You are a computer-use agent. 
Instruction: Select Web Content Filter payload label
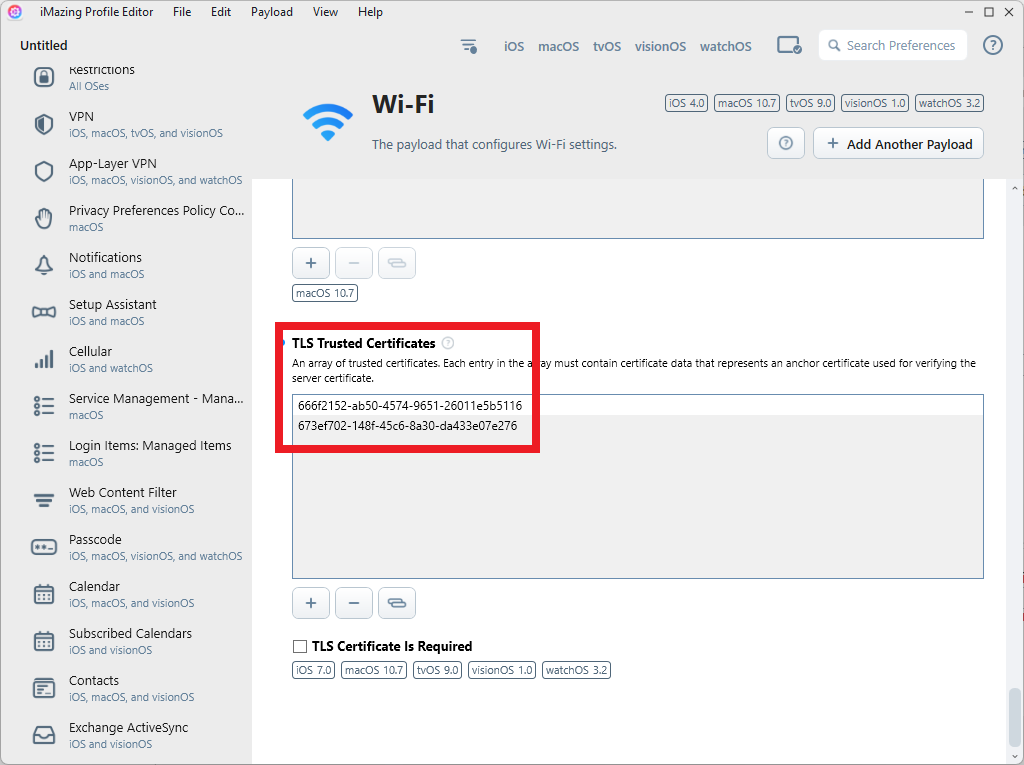123,492
